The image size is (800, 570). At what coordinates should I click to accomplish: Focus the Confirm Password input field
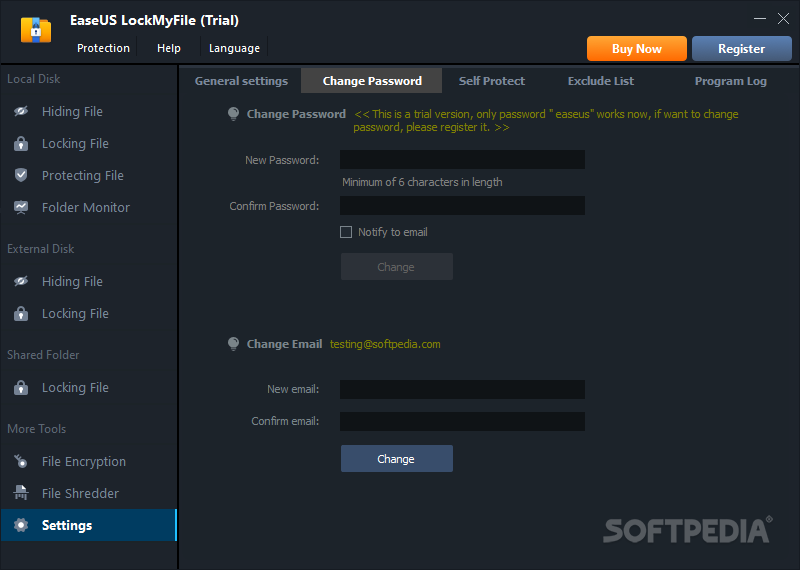point(462,206)
